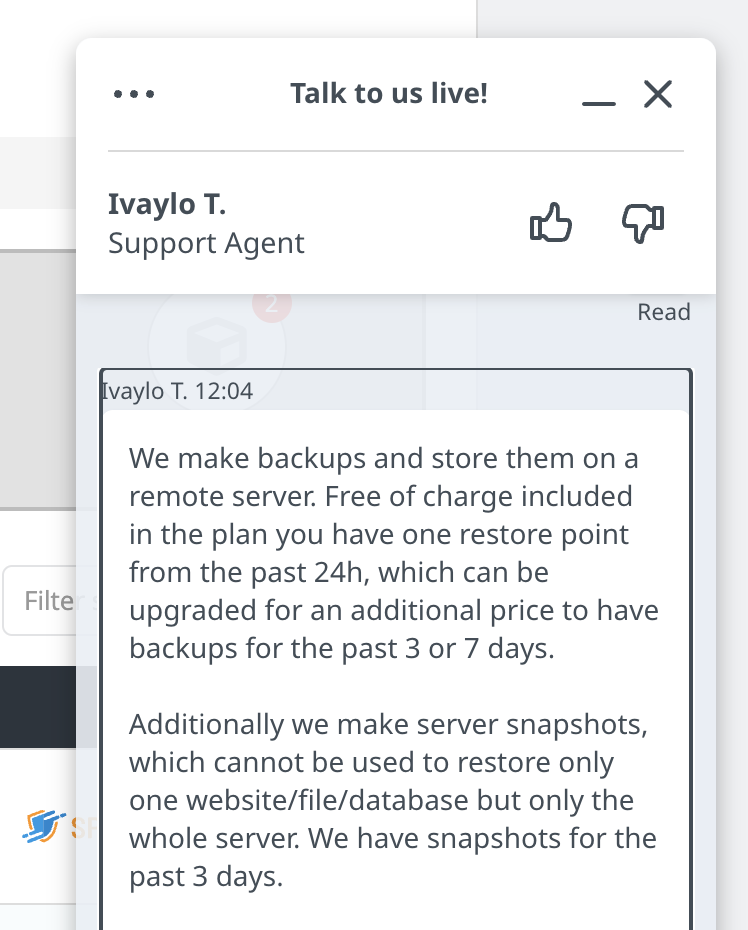The width and height of the screenshot is (748, 930).
Task: Click the Support Agent label
Action: pyautogui.click(x=206, y=243)
